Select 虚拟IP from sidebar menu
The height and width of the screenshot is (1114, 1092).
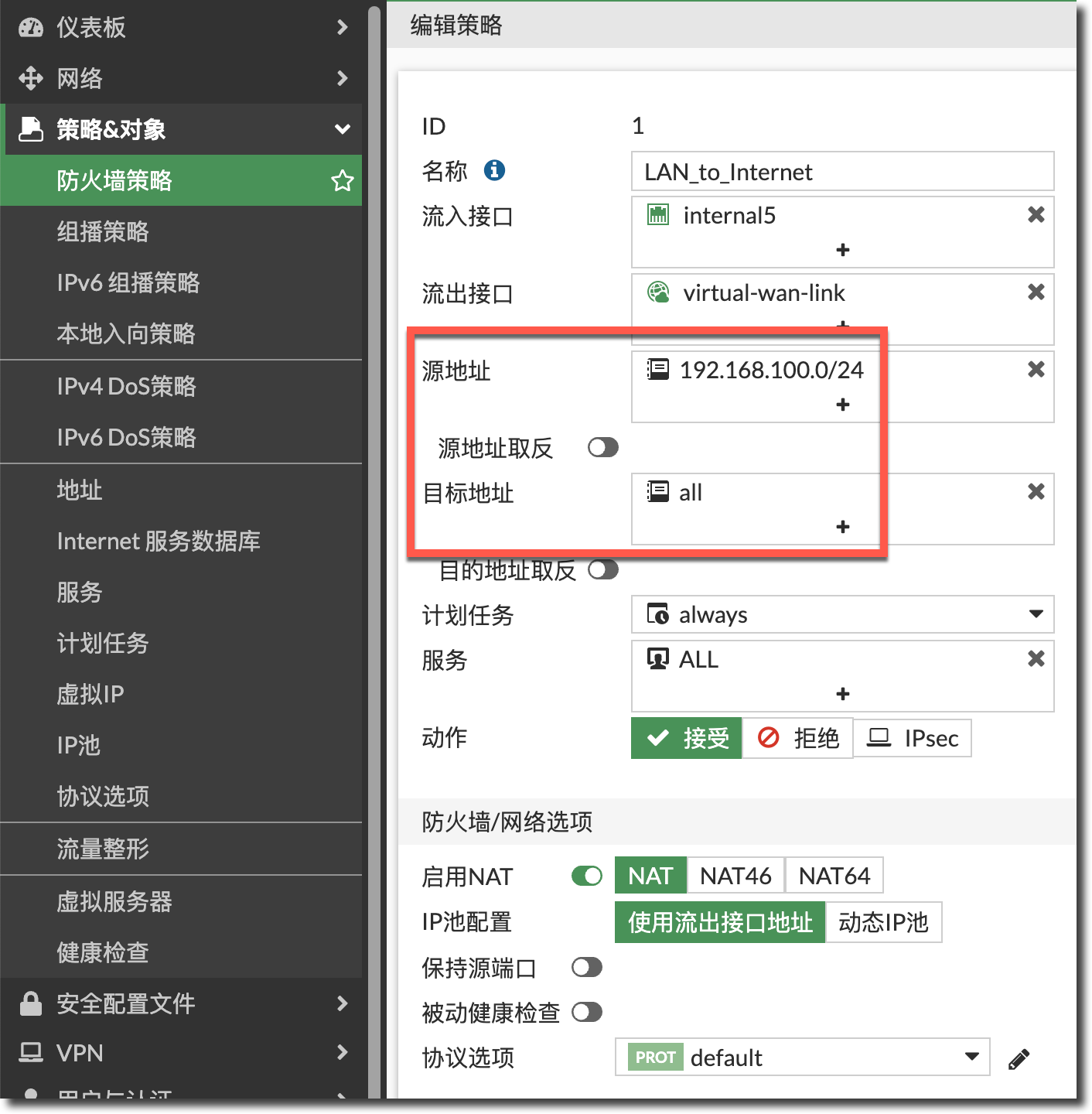pyautogui.click(x=90, y=694)
